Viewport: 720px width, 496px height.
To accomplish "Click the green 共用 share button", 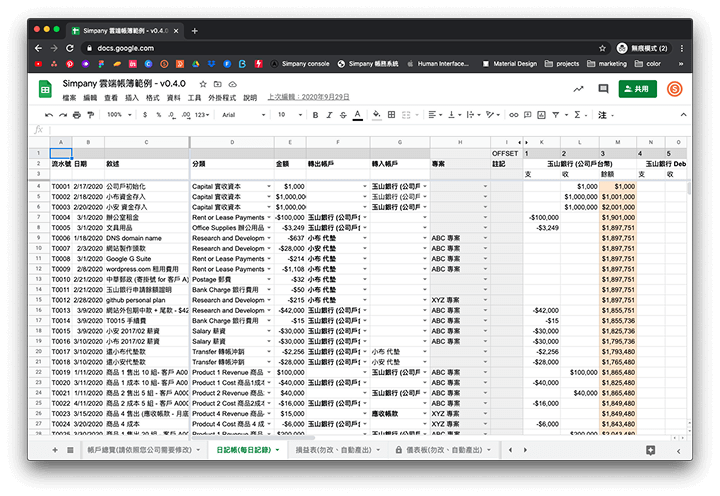I will [637, 89].
